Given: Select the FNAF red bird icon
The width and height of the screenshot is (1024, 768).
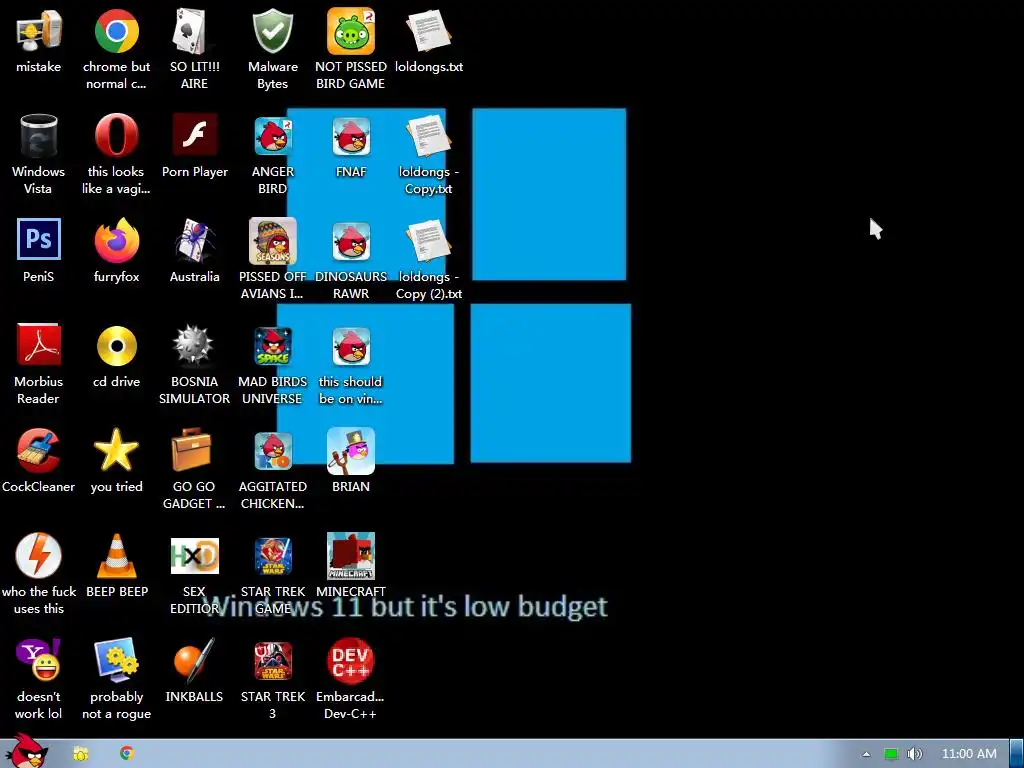Looking at the screenshot, I should click(x=351, y=136).
